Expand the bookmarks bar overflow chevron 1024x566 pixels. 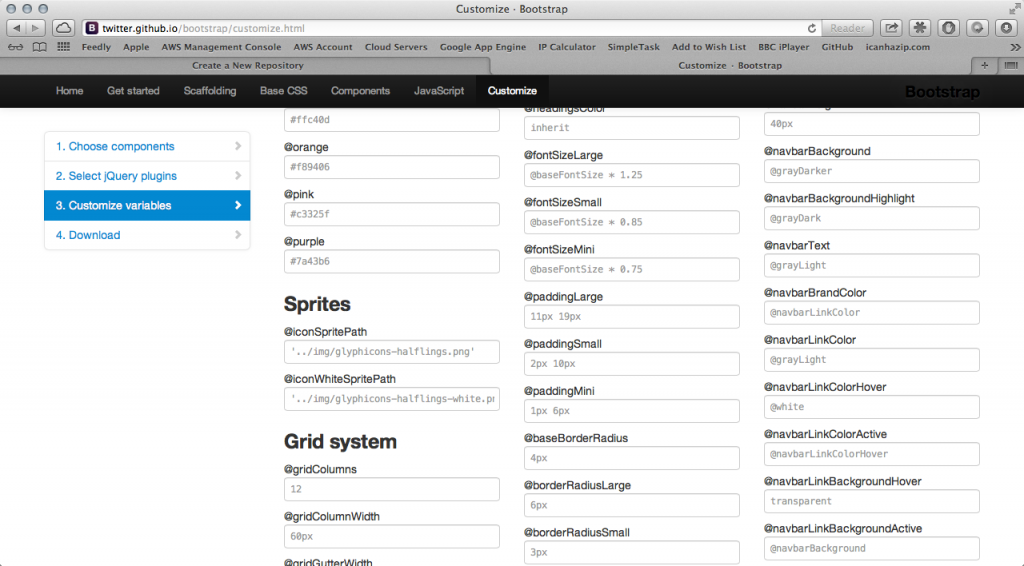[x=1015, y=47]
